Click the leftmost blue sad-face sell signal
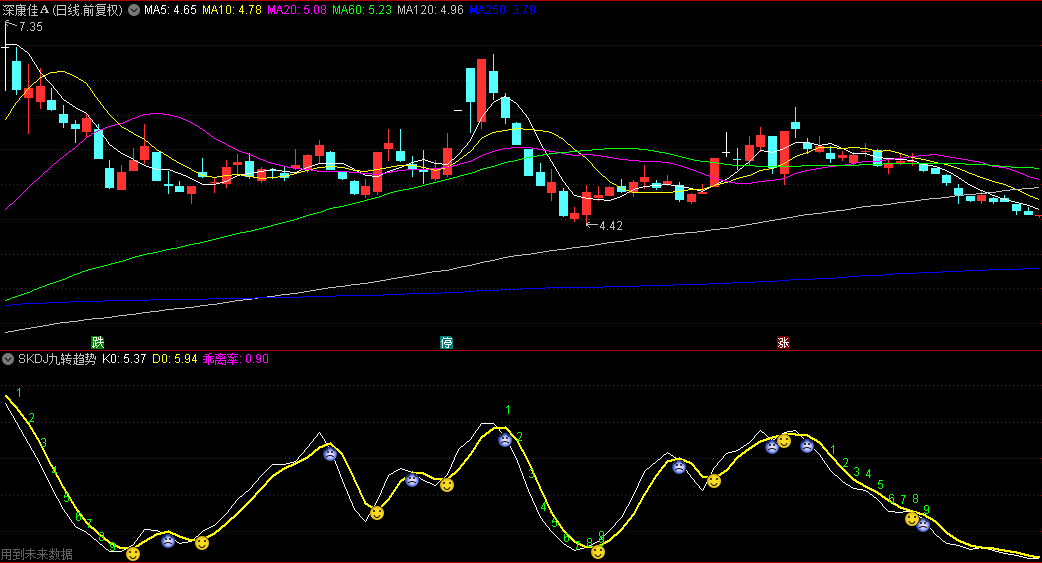This screenshot has height=563, width=1042. pos(168,540)
